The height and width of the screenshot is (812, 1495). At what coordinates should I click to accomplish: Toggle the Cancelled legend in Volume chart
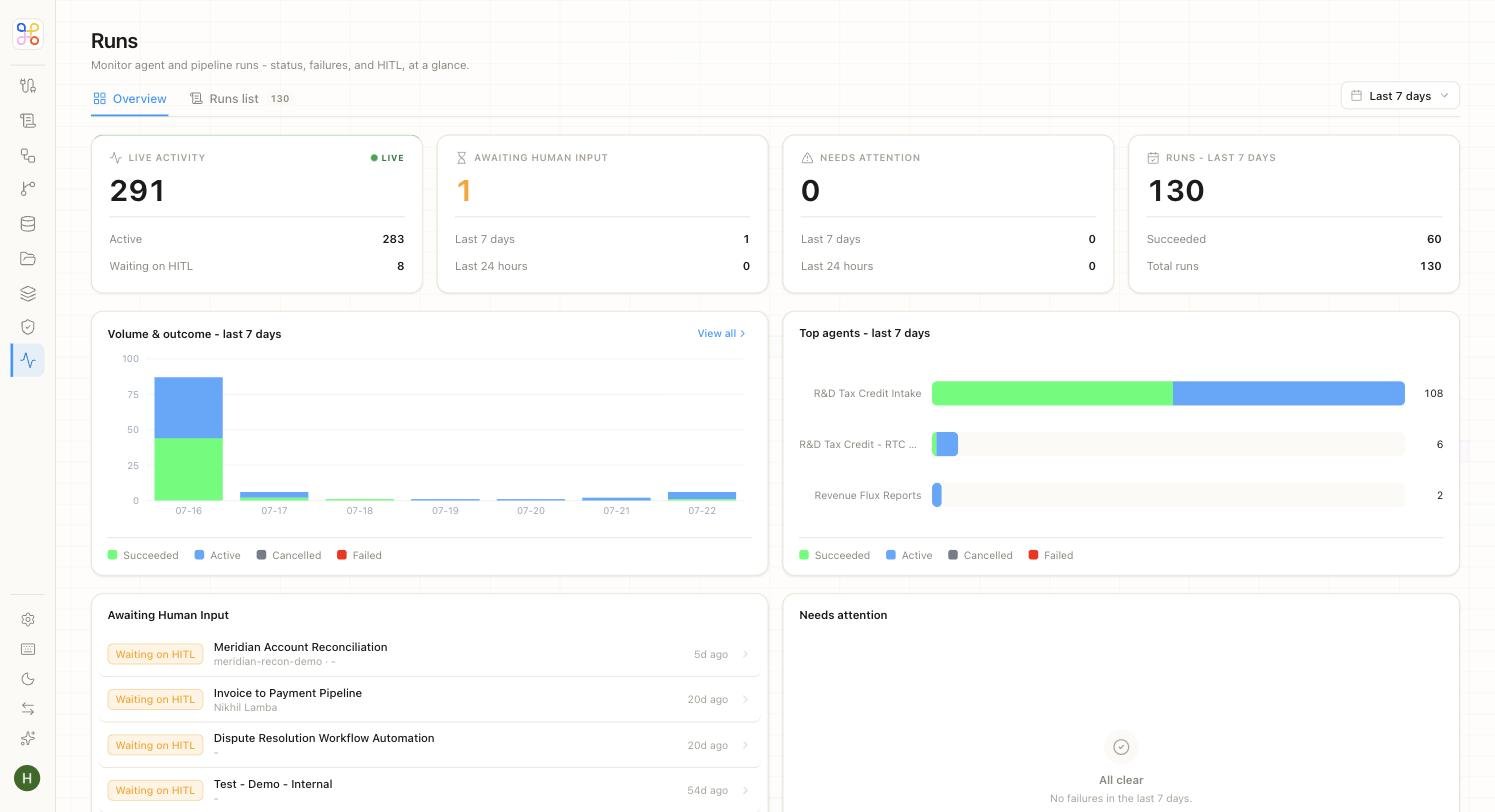pyautogui.click(x=289, y=555)
